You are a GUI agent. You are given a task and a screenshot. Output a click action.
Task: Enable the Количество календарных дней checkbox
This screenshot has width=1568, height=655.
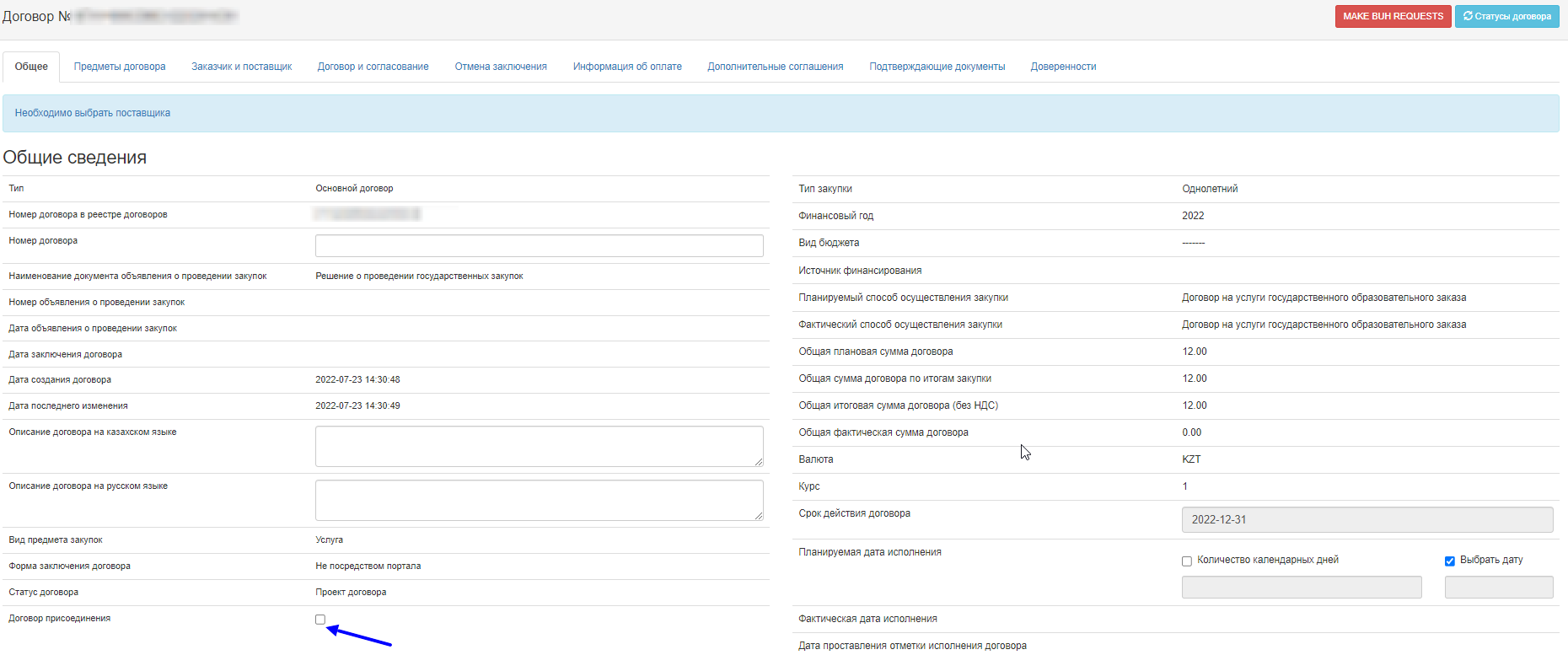pyautogui.click(x=1187, y=561)
